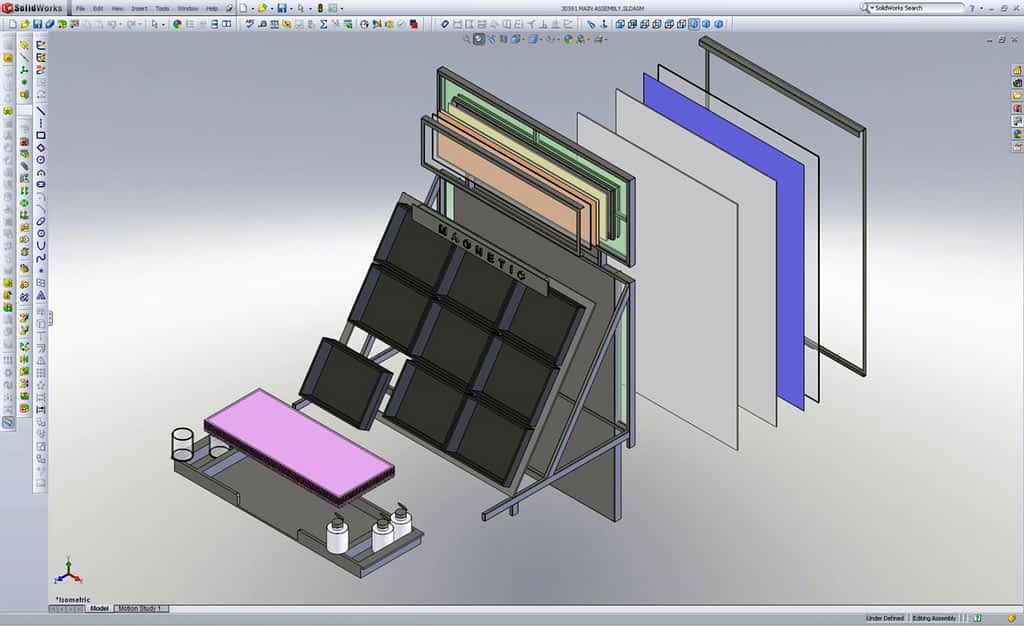The width and height of the screenshot is (1024, 626).
Task: Toggle the Section View button
Action: coord(504,39)
